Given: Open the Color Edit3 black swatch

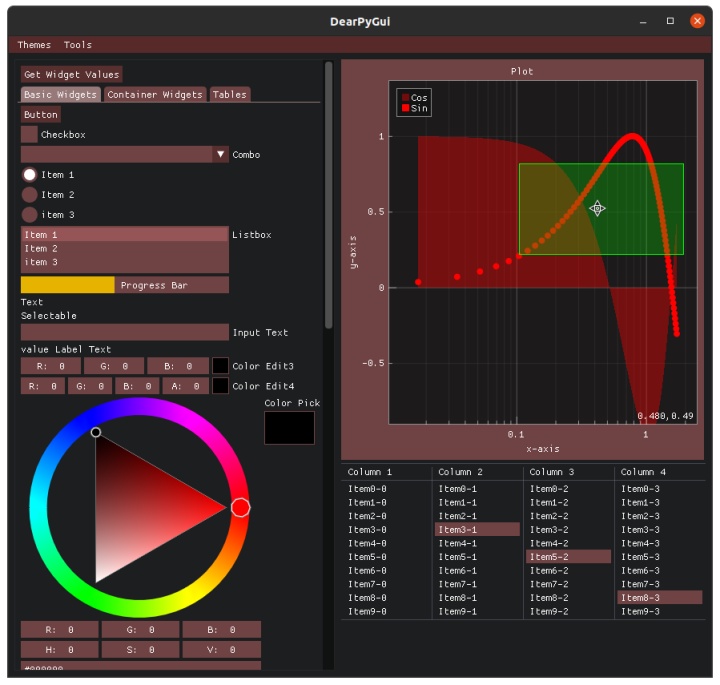Looking at the screenshot, I should pyautogui.click(x=220, y=366).
